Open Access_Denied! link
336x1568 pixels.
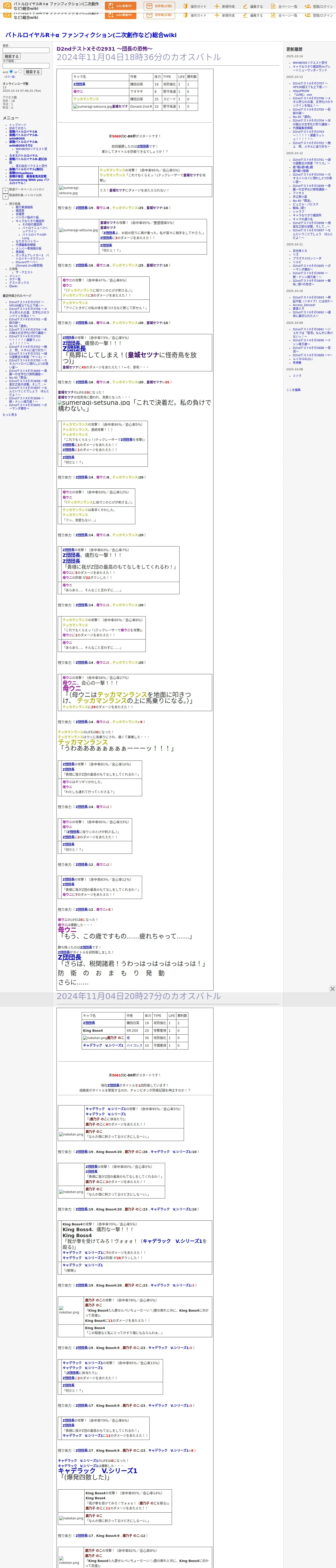tap(304, 305)
